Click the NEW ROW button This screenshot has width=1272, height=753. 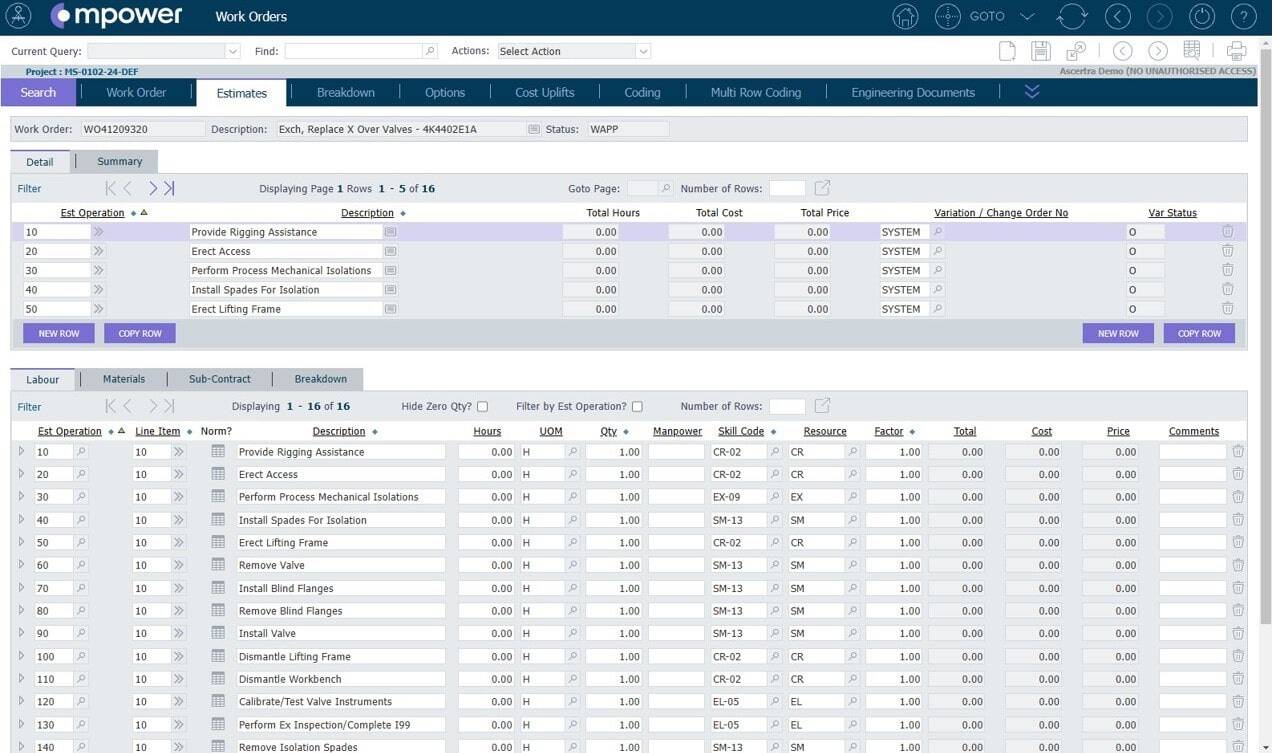tap(57, 332)
